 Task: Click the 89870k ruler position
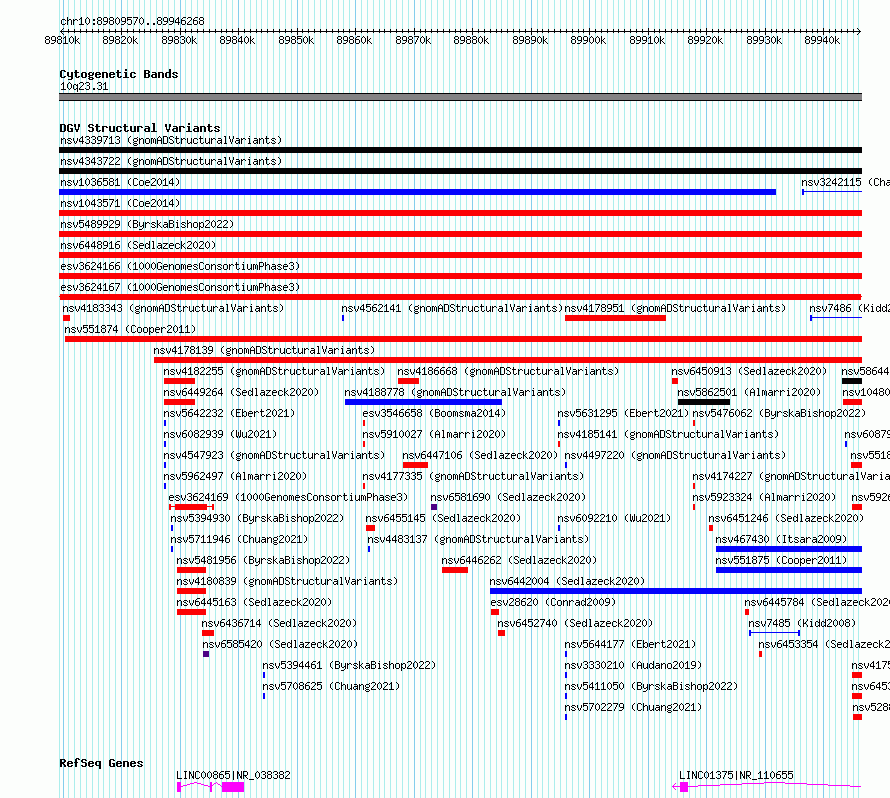point(413,40)
